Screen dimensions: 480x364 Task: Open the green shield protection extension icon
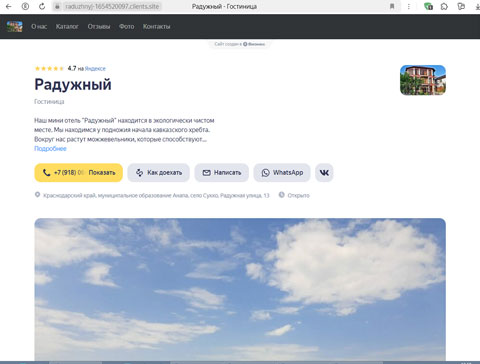click(x=428, y=6)
